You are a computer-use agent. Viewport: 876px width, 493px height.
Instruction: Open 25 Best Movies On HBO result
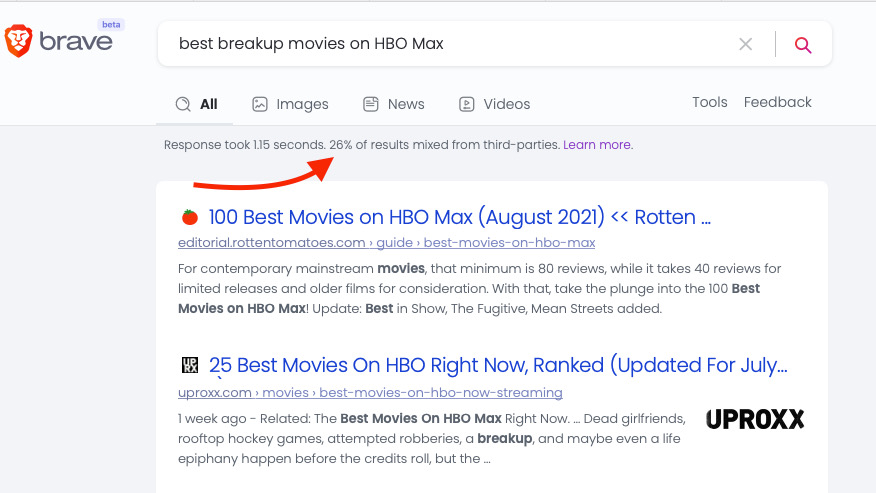[498, 365]
